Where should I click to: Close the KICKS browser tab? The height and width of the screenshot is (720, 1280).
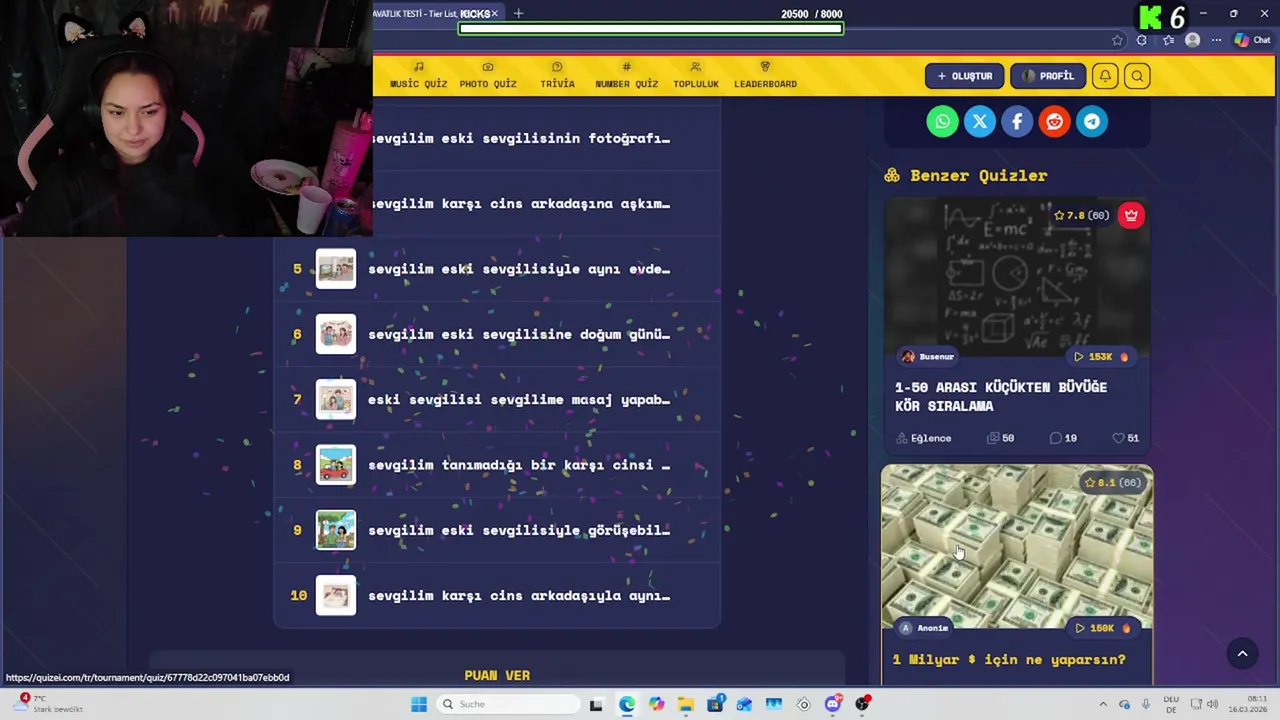click(x=494, y=14)
